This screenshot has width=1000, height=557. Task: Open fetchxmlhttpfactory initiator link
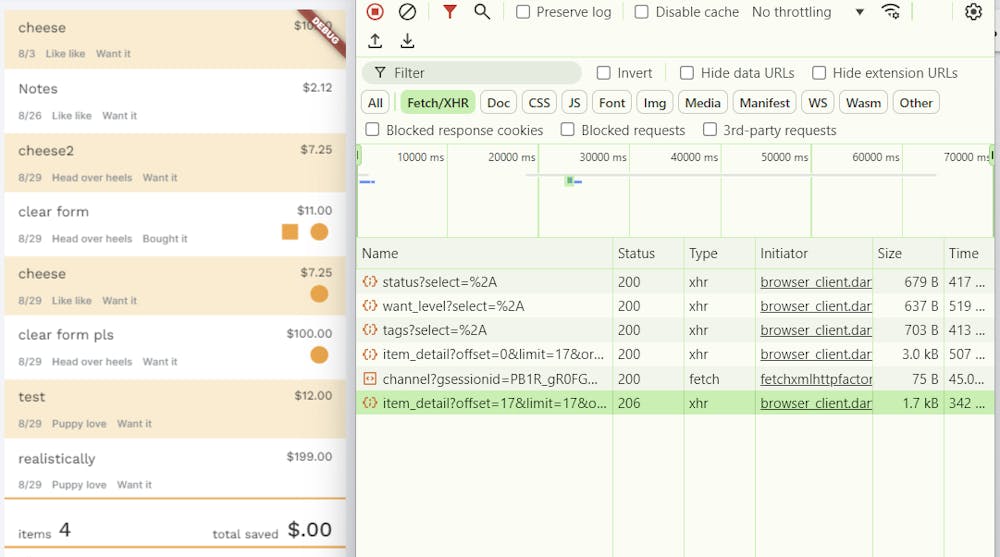(x=816, y=379)
